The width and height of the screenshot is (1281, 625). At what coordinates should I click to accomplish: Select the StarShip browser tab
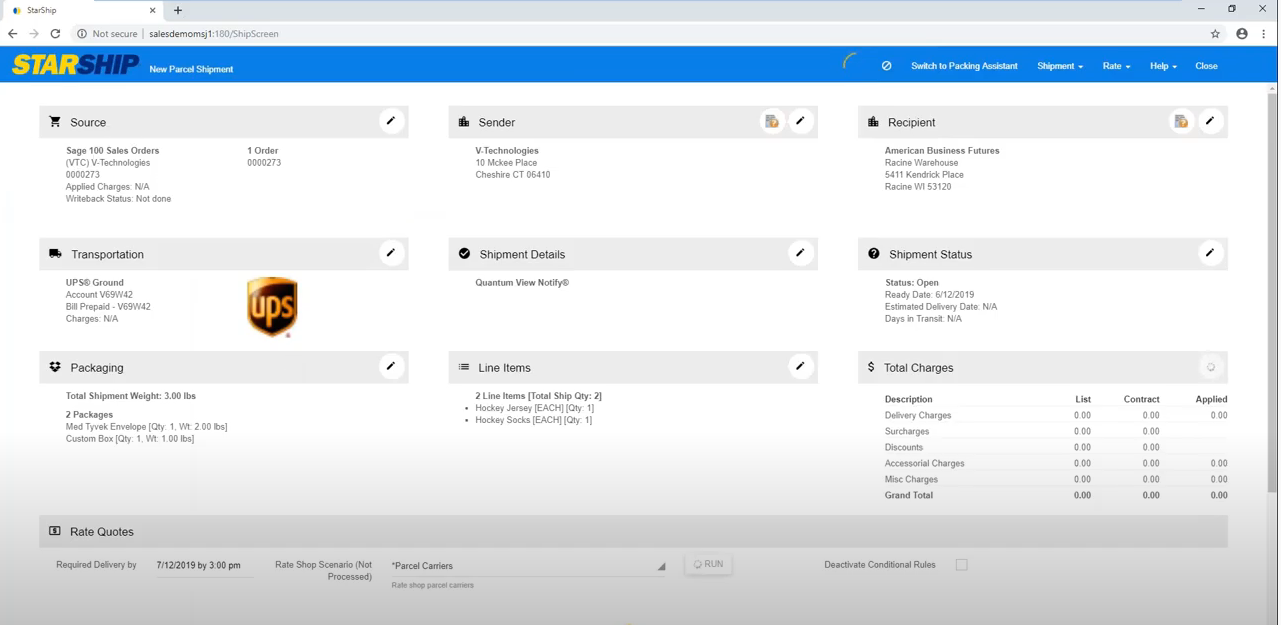pos(84,10)
